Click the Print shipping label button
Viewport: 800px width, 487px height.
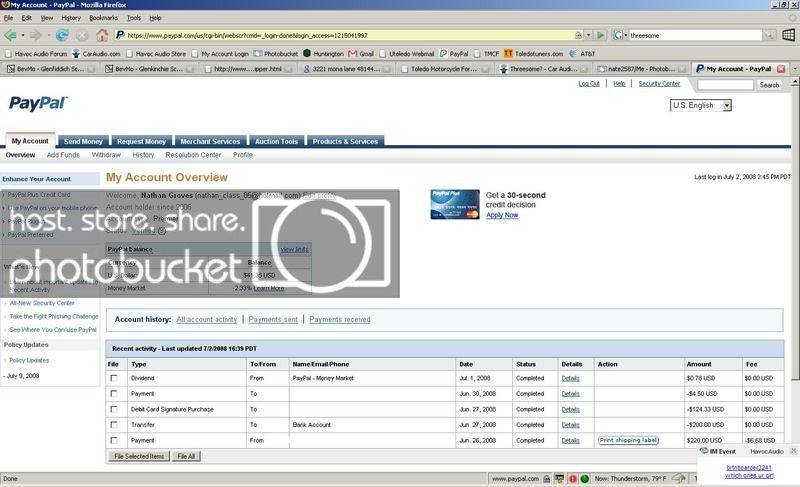pos(629,440)
